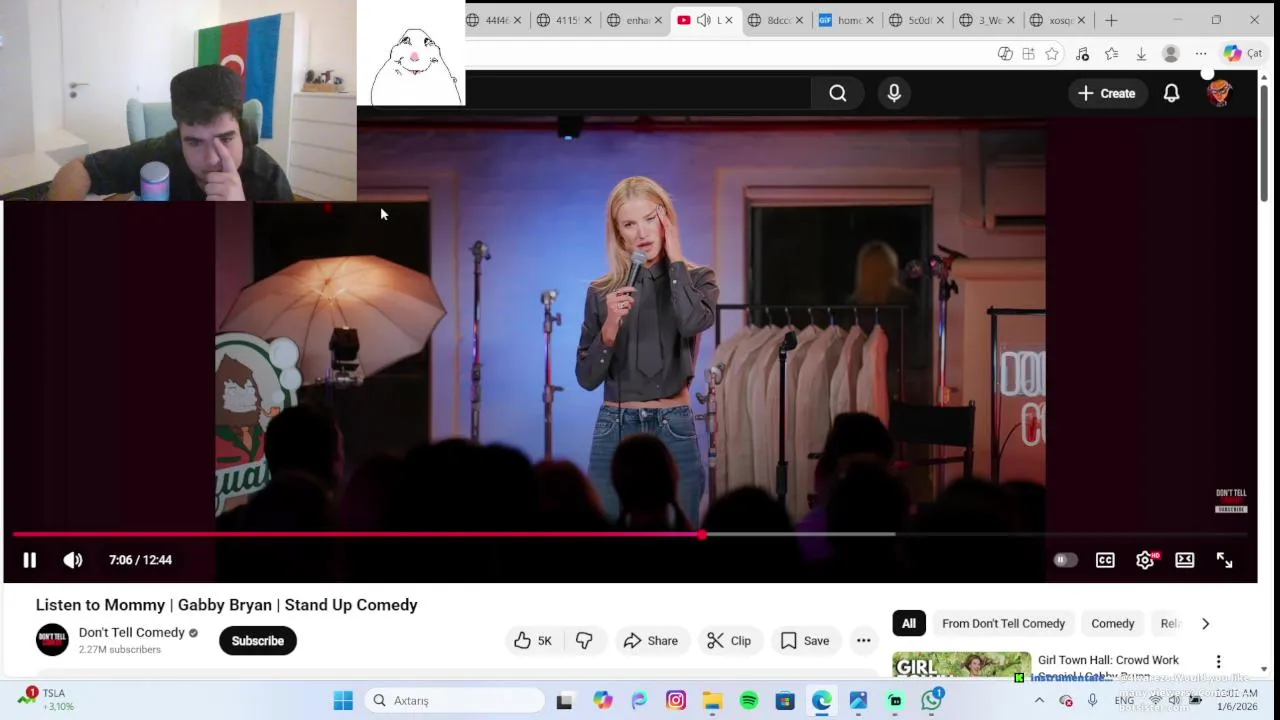
Task: Click the taskbar search box 'Axtarış'
Action: (455, 701)
